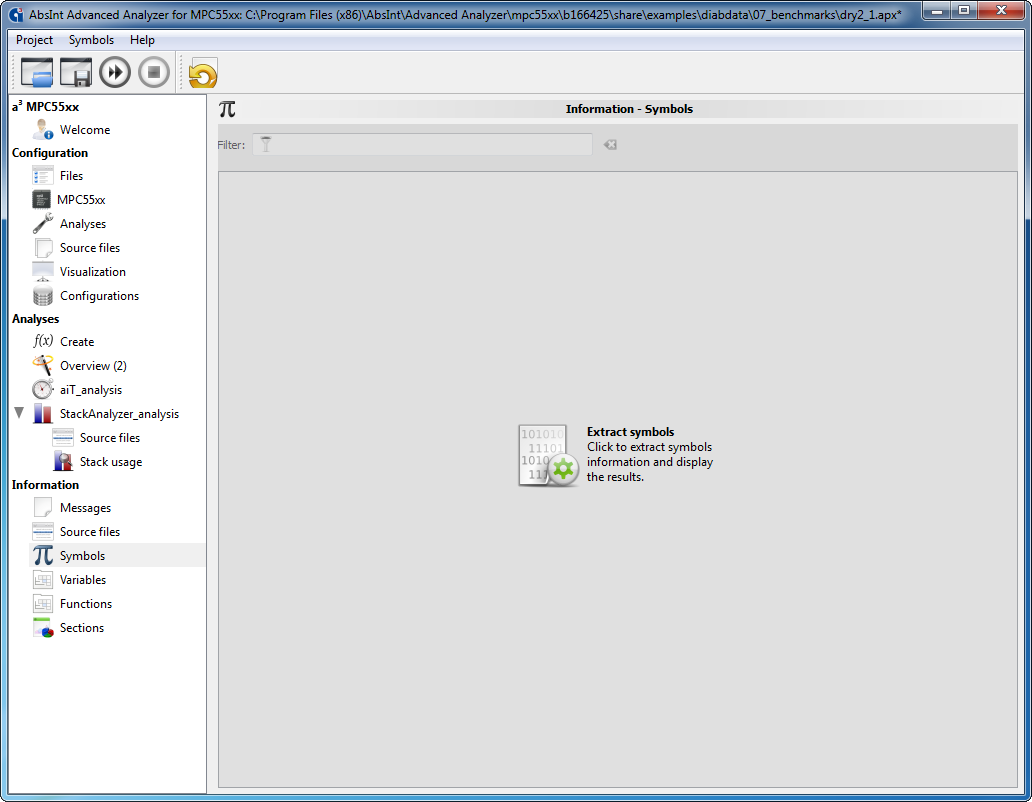Open Configurations label
1032x802 pixels.
pos(99,296)
